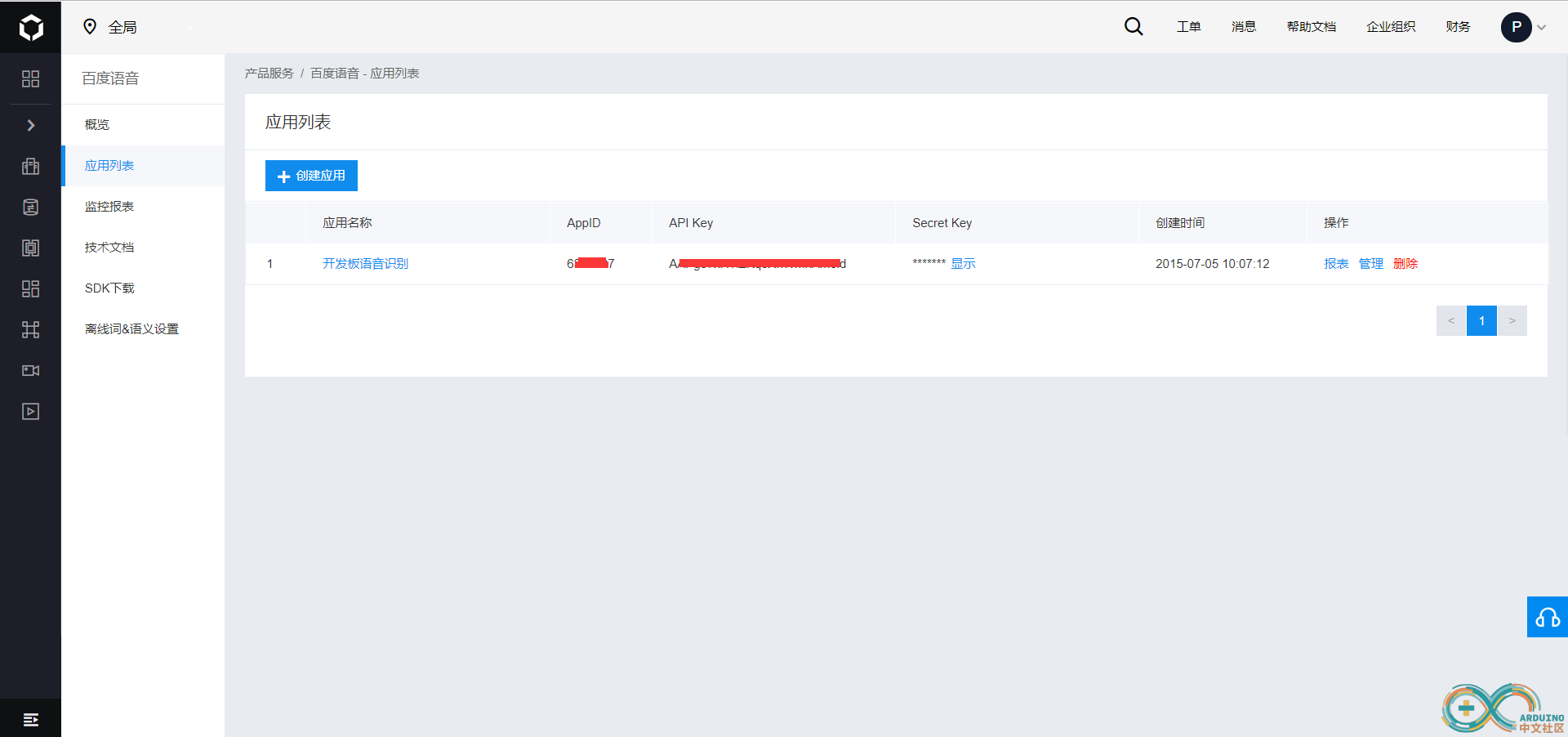This screenshot has height=737, width=1568.
Task: Open the 消息 top menu
Action: point(1244,26)
